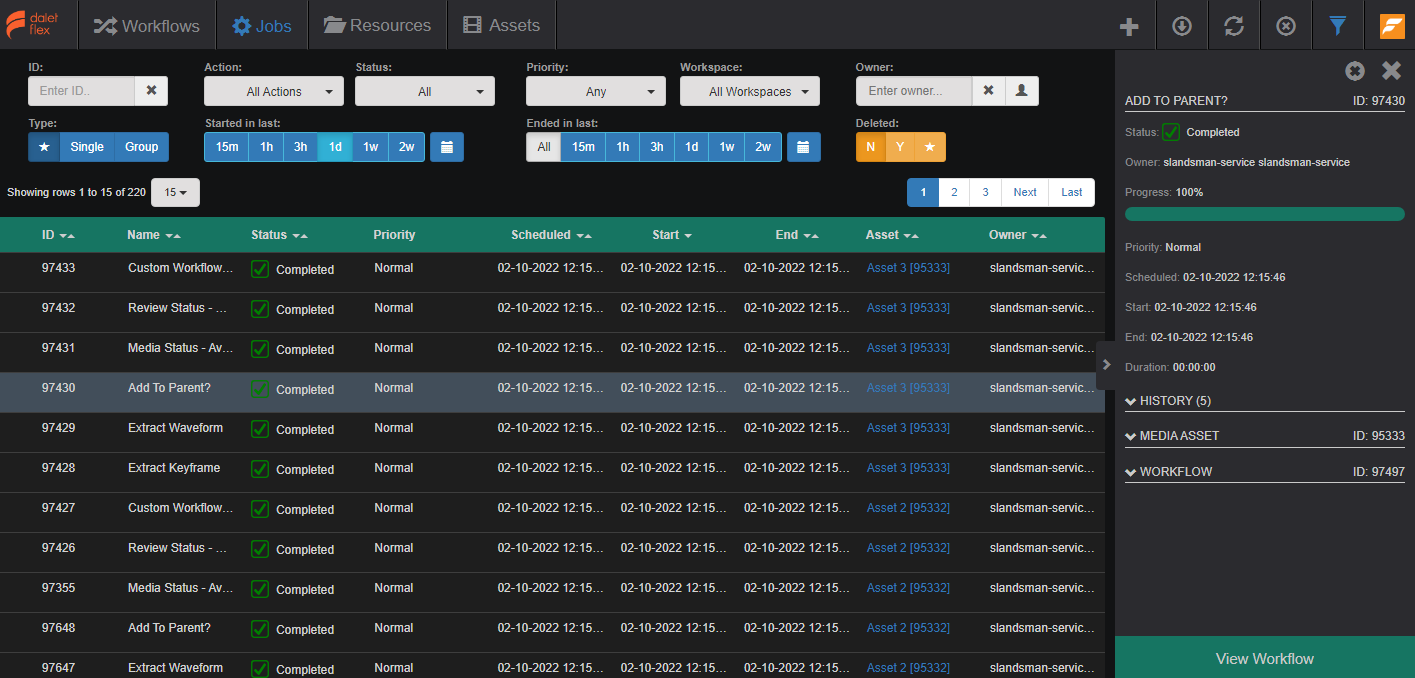Open the Priority Any dropdown
The image size is (1415, 678).
(596, 91)
